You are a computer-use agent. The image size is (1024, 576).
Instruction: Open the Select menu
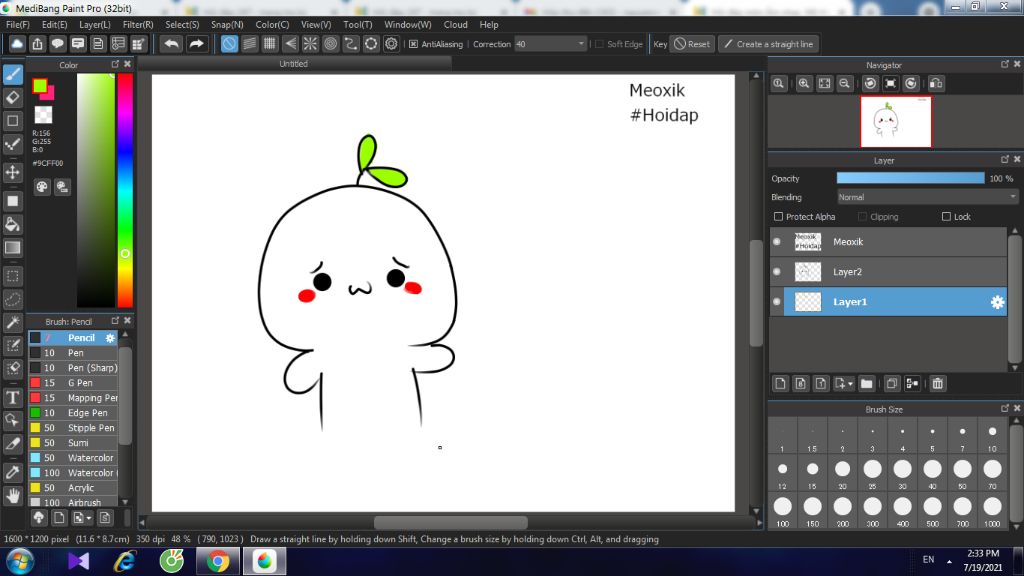tap(182, 25)
